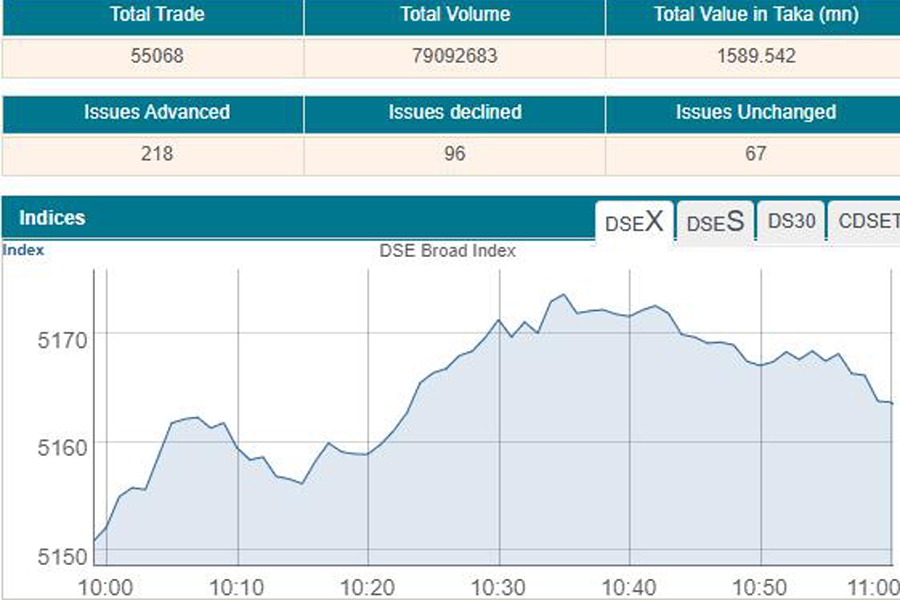Click the 10:30 time axis label
The width and height of the screenshot is (900, 600).
(499, 587)
